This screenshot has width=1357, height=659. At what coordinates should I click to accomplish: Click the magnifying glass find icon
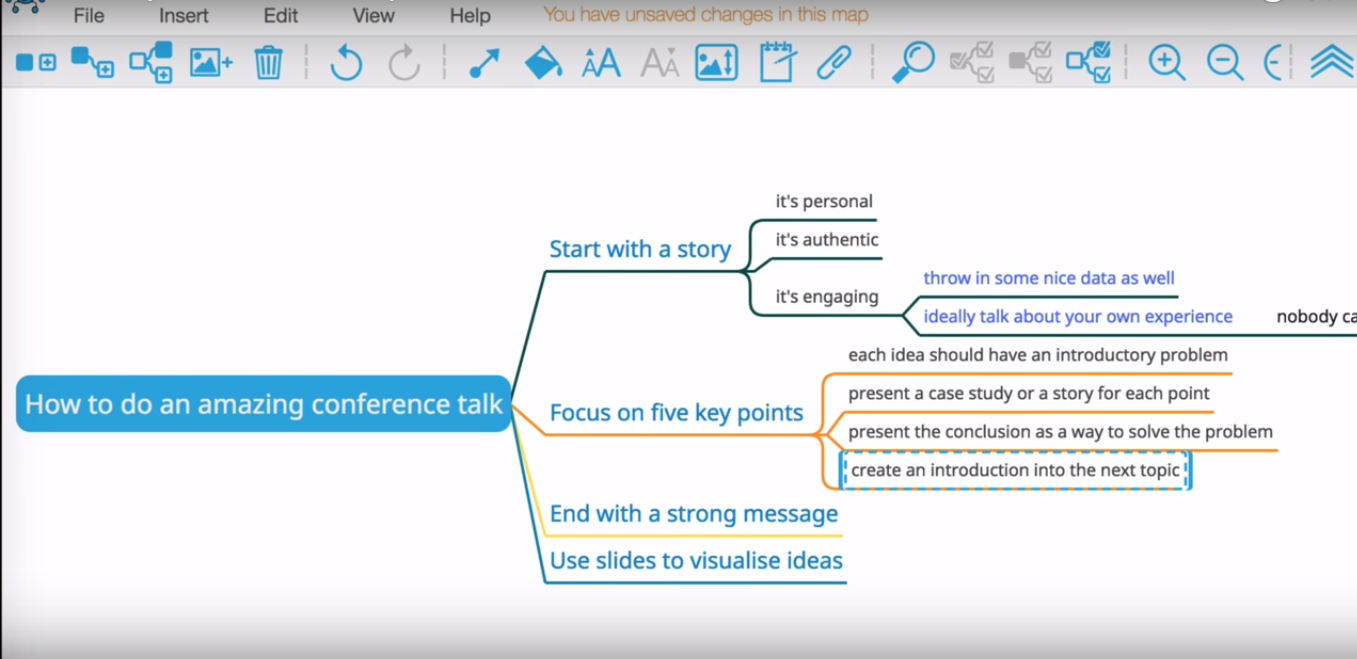913,62
